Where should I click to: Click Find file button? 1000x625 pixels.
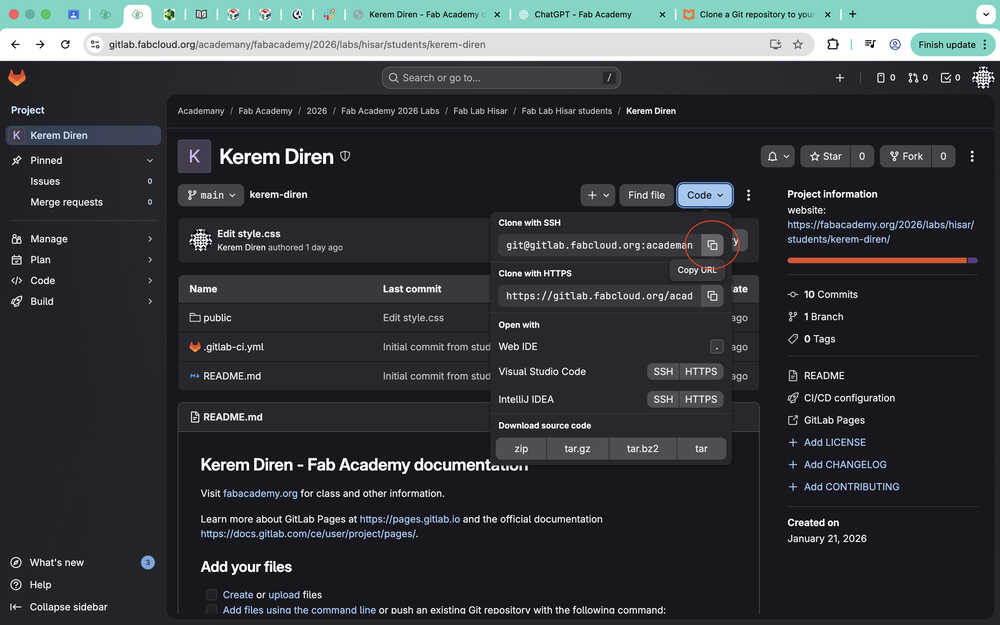point(646,195)
